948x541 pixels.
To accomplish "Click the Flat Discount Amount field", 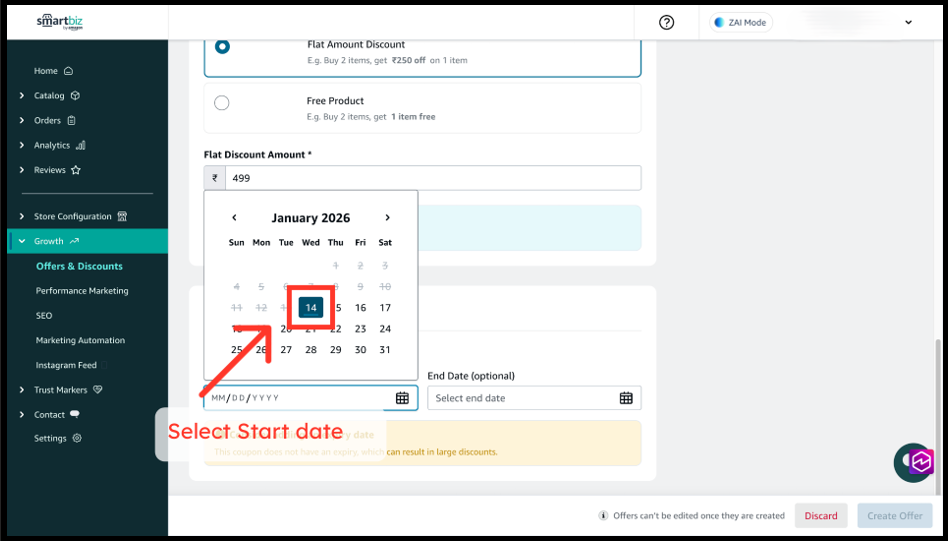I will tap(432, 178).
